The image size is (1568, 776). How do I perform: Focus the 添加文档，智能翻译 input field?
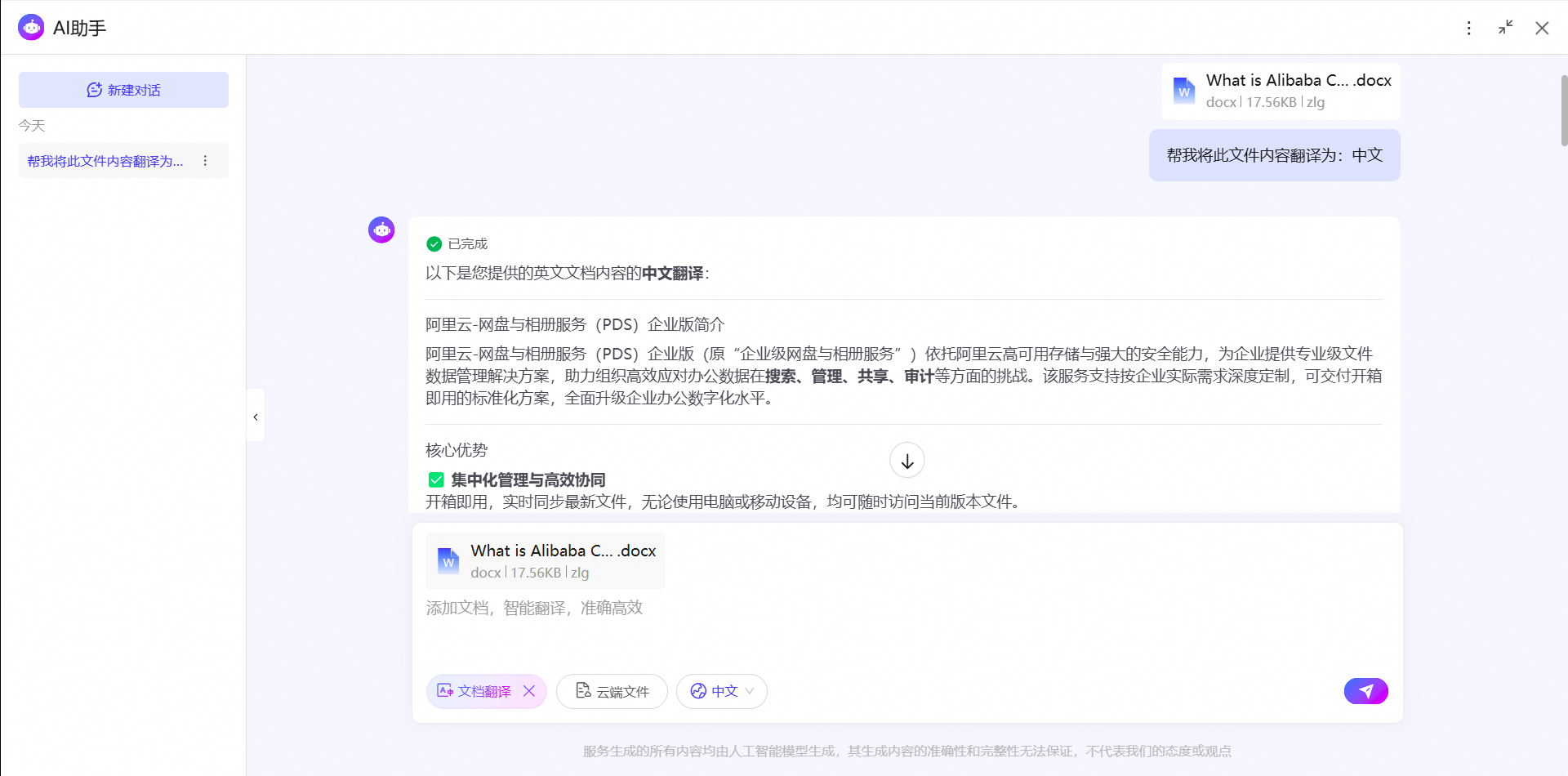pos(906,608)
